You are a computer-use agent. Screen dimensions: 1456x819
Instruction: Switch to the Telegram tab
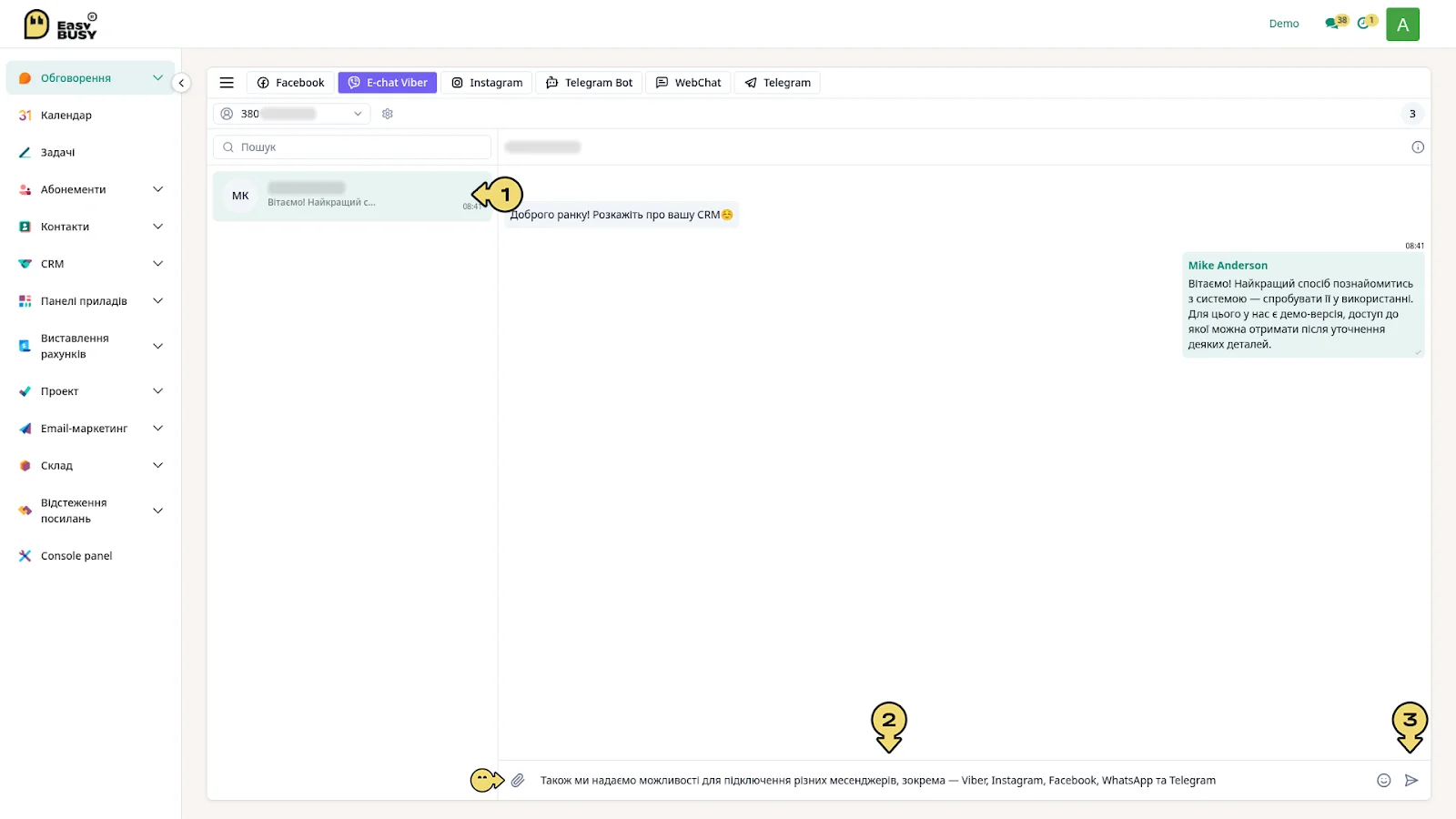click(777, 83)
